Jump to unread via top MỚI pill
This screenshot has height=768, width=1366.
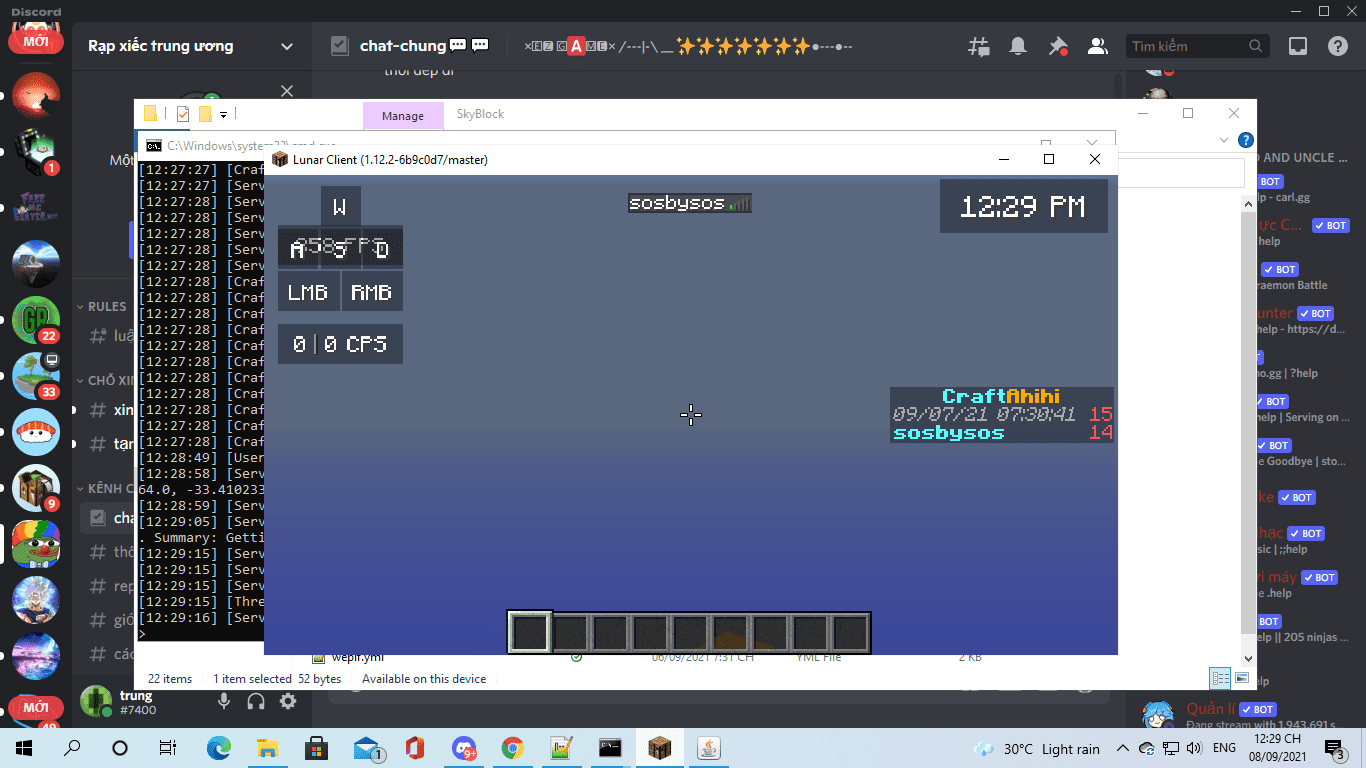[36, 41]
